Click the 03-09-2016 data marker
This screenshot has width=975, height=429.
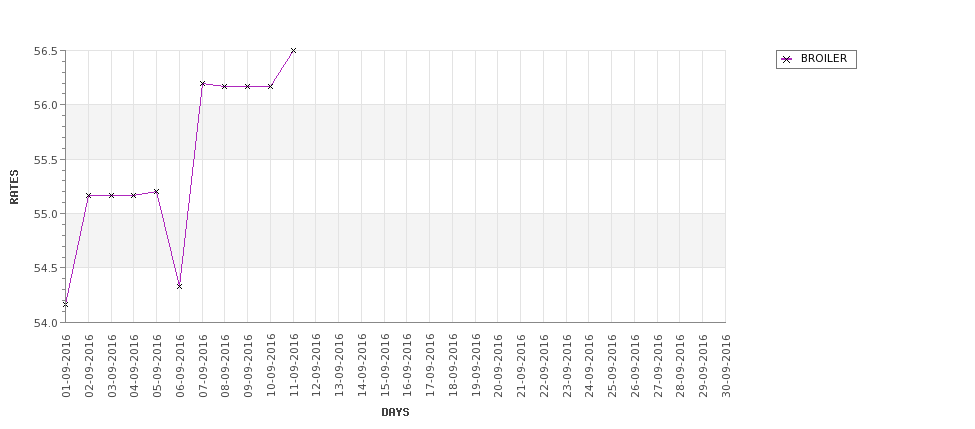tap(111, 195)
